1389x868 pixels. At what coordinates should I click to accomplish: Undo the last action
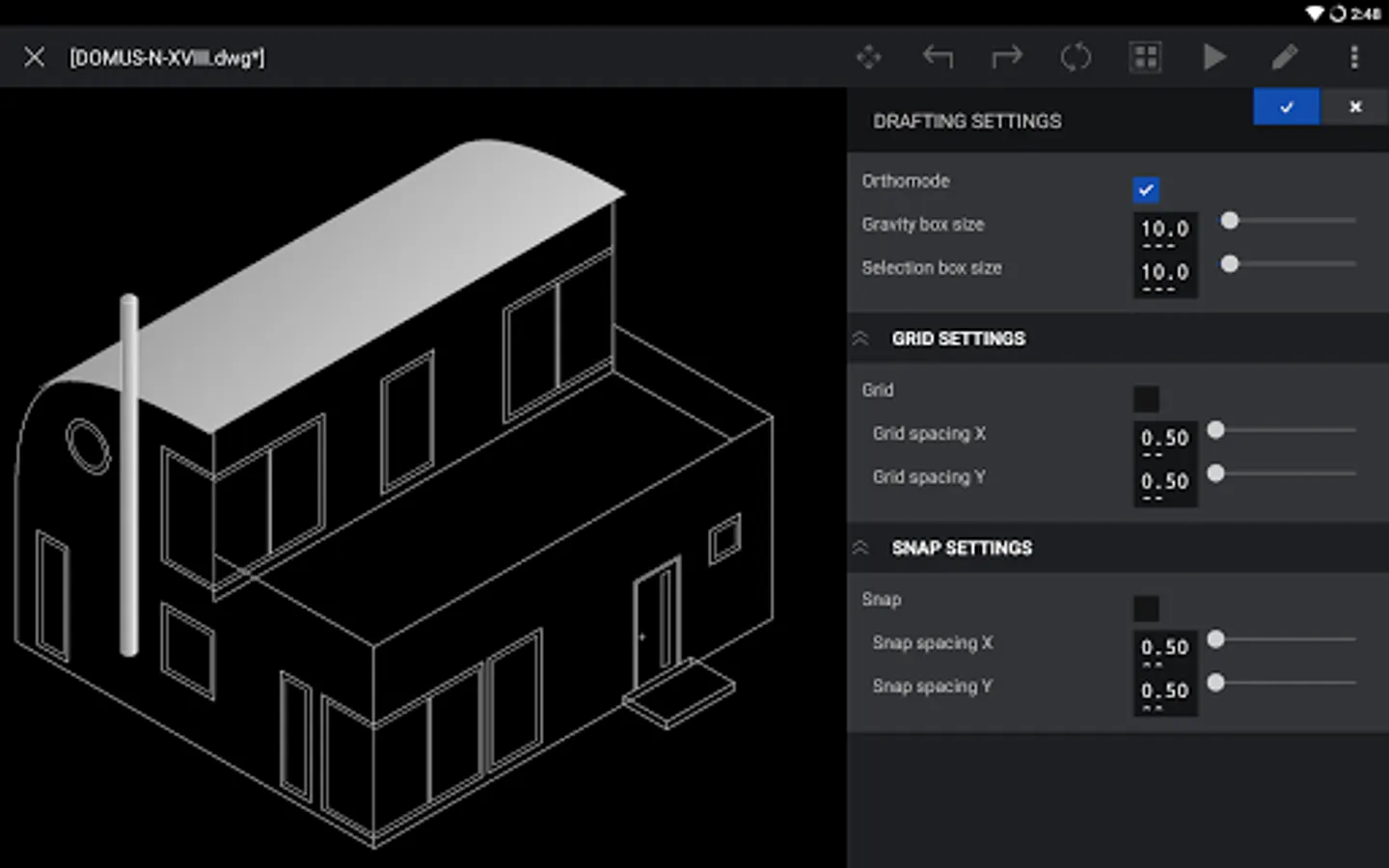click(938, 58)
